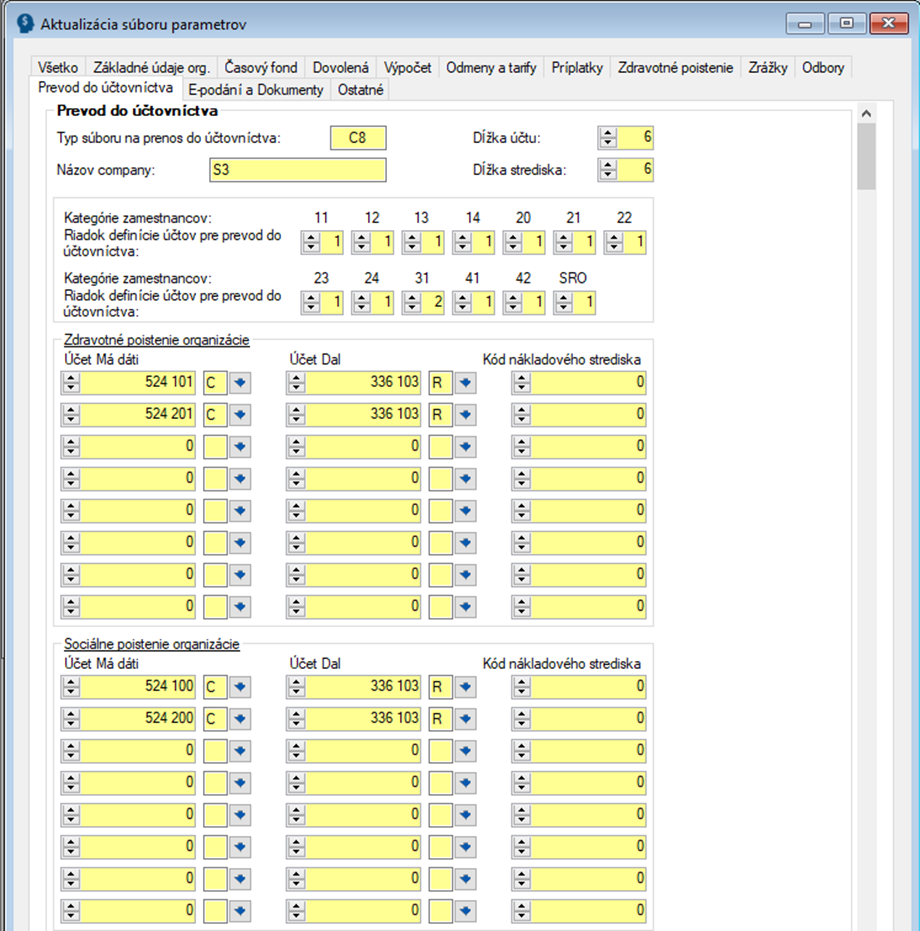Open the E-podání a Dokumenty tab
Screen dimensions: 920x931
tap(256, 90)
